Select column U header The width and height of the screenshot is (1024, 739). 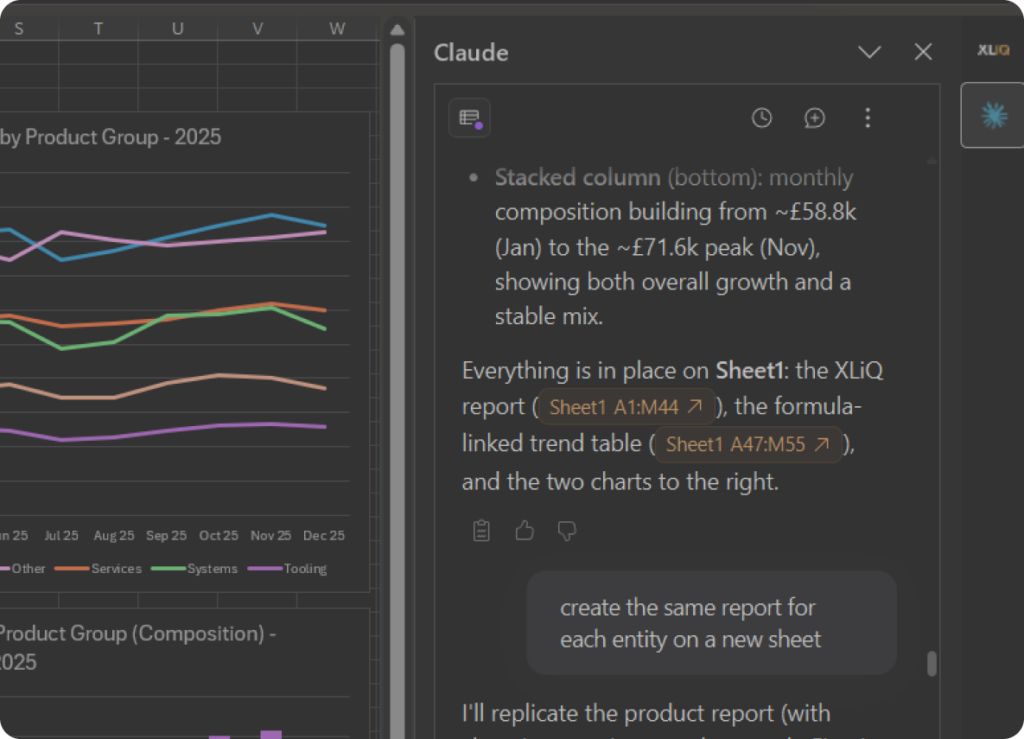(178, 29)
